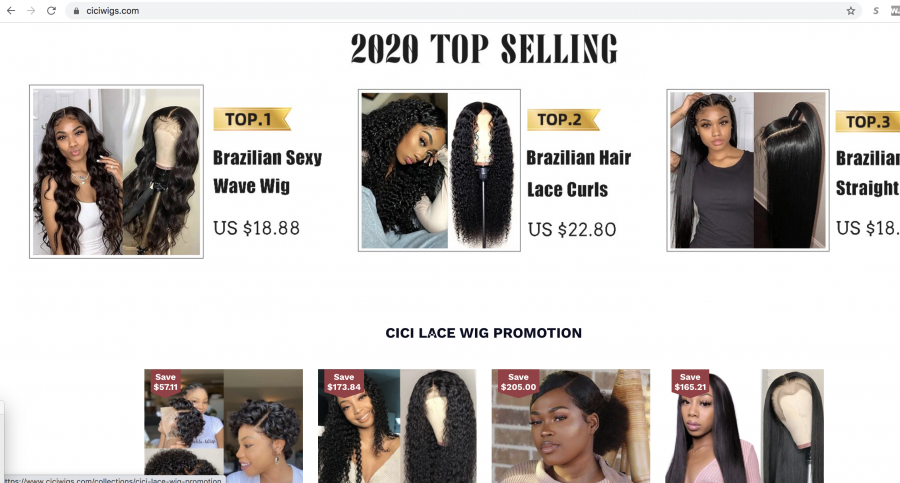Bookmark this page with the star icon
This screenshot has width=900, height=483.
pos(851,11)
